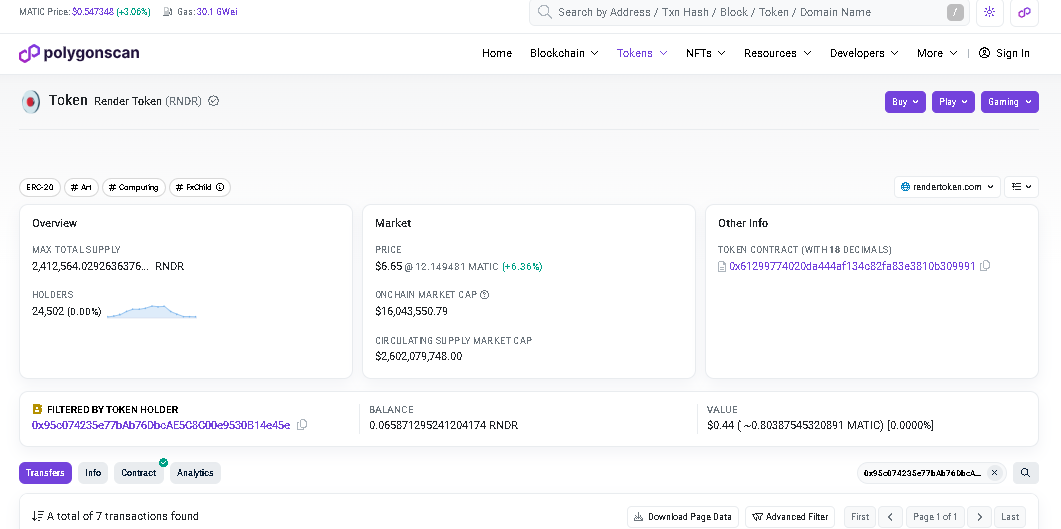The image size is (1061, 529).
Task: Open the Developers dropdown menu
Action: point(864,53)
